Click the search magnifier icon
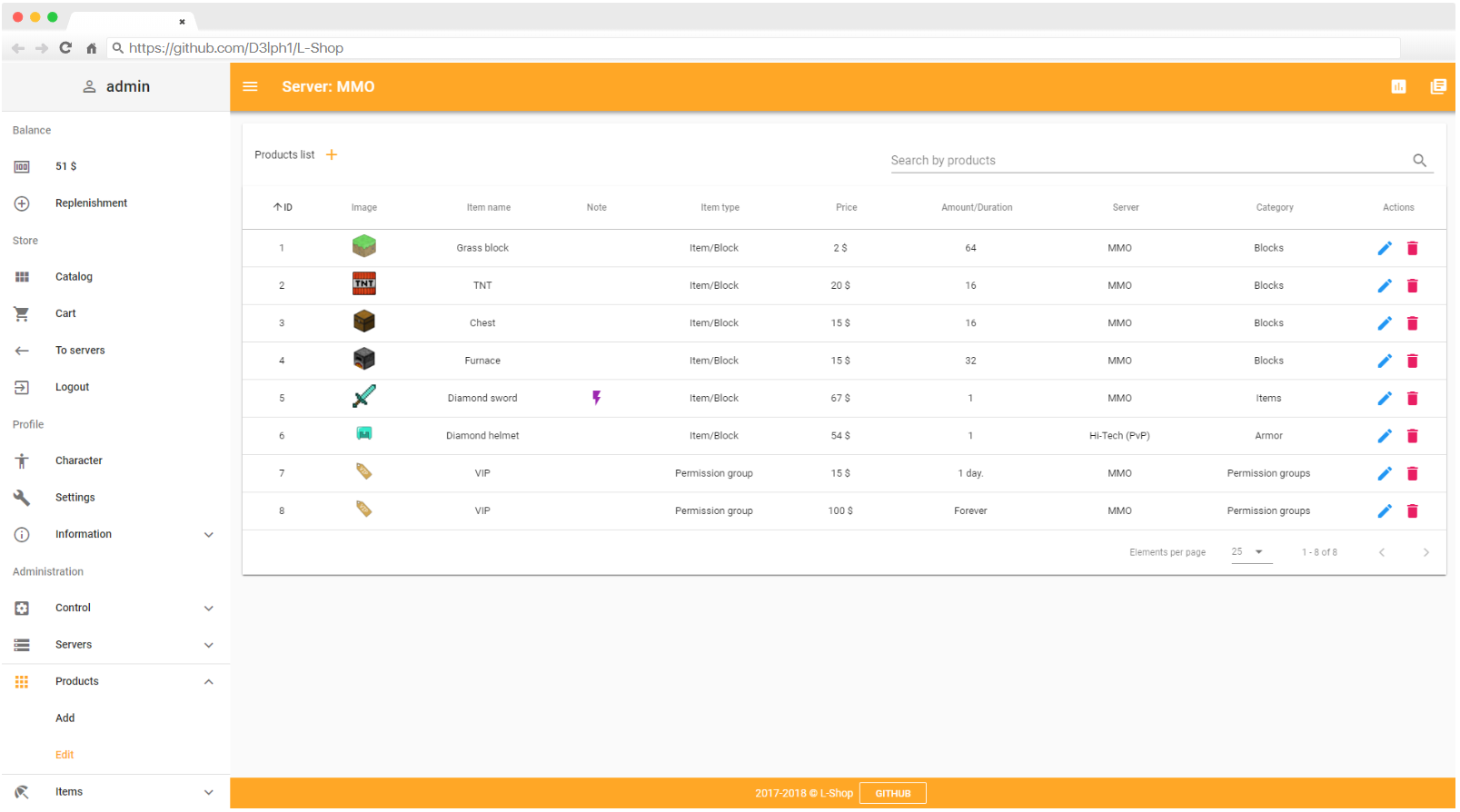 tap(1419, 160)
